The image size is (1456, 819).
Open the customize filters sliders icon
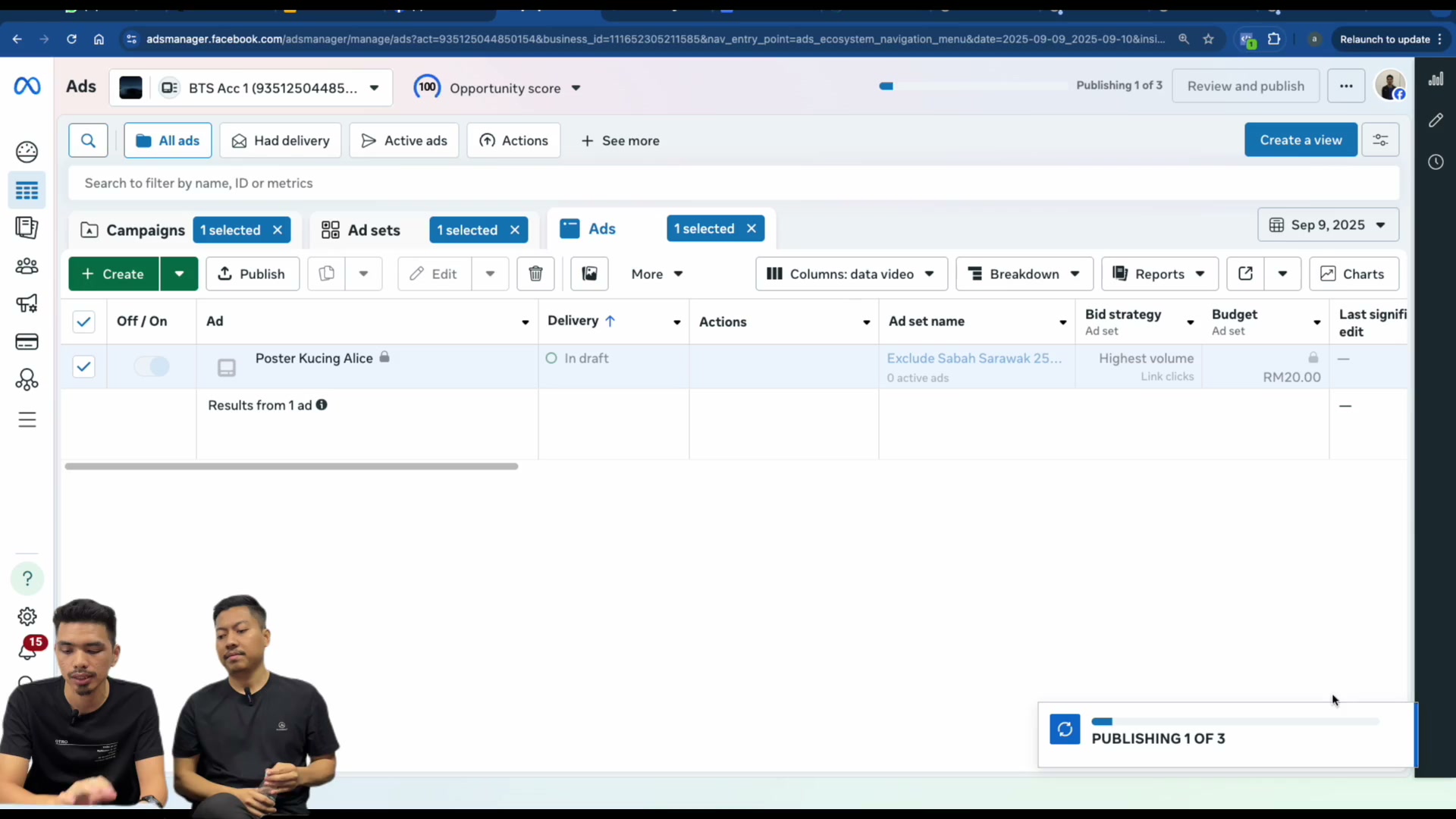(x=1380, y=140)
